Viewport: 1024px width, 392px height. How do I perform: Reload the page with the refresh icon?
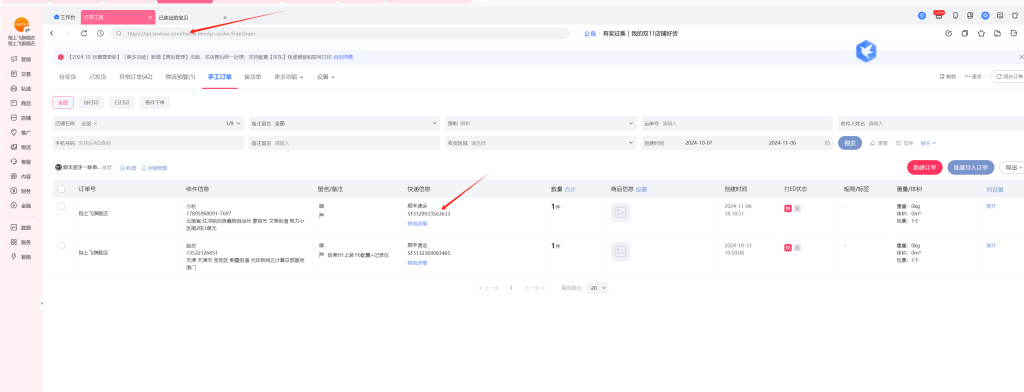[x=84, y=33]
